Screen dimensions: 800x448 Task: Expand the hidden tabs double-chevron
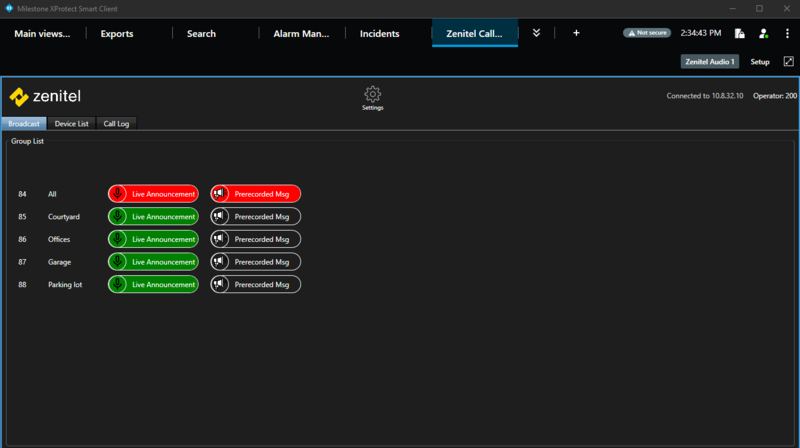pos(537,33)
